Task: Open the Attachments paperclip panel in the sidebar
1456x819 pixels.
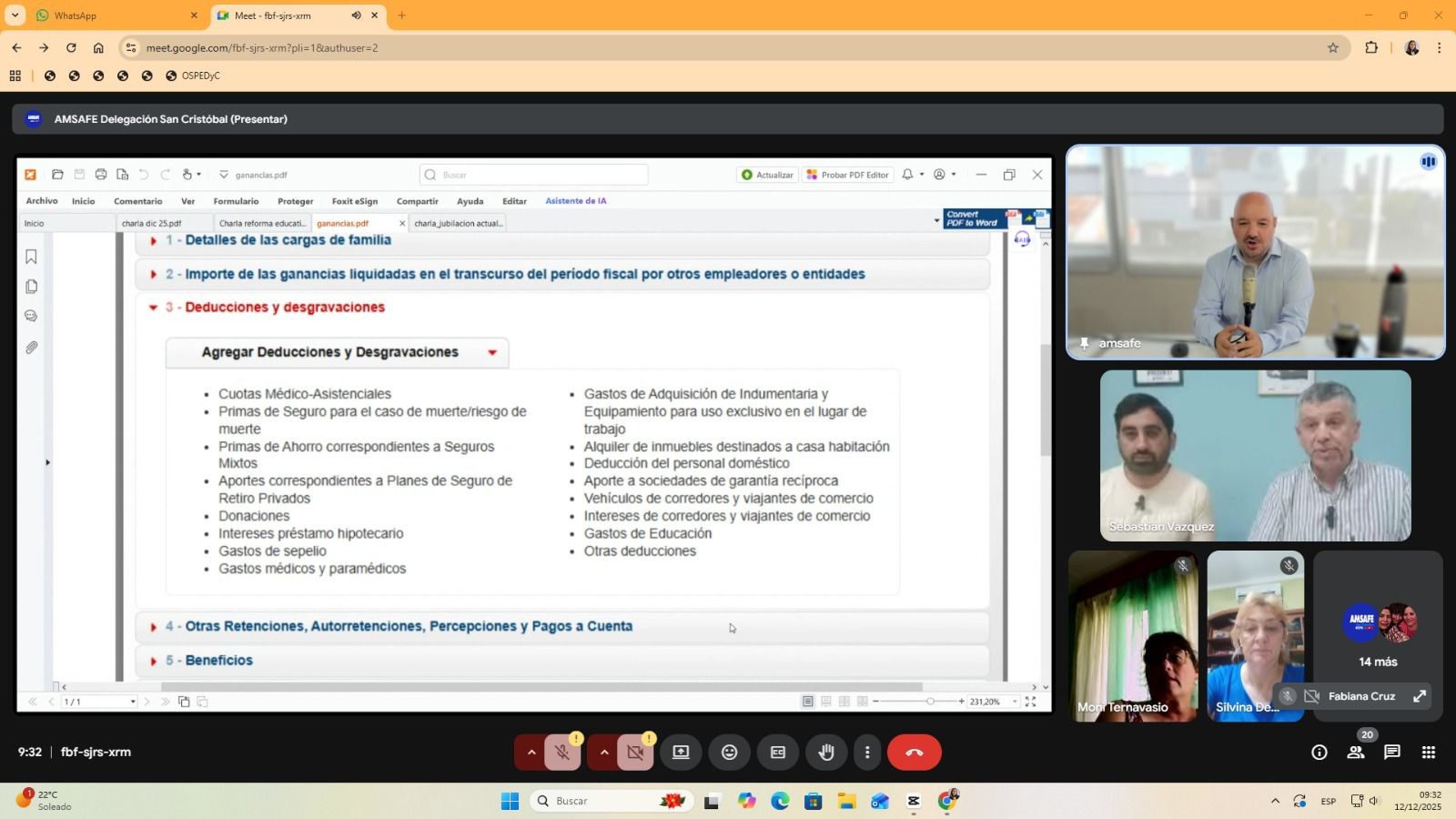Action: pyautogui.click(x=31, y=347)
